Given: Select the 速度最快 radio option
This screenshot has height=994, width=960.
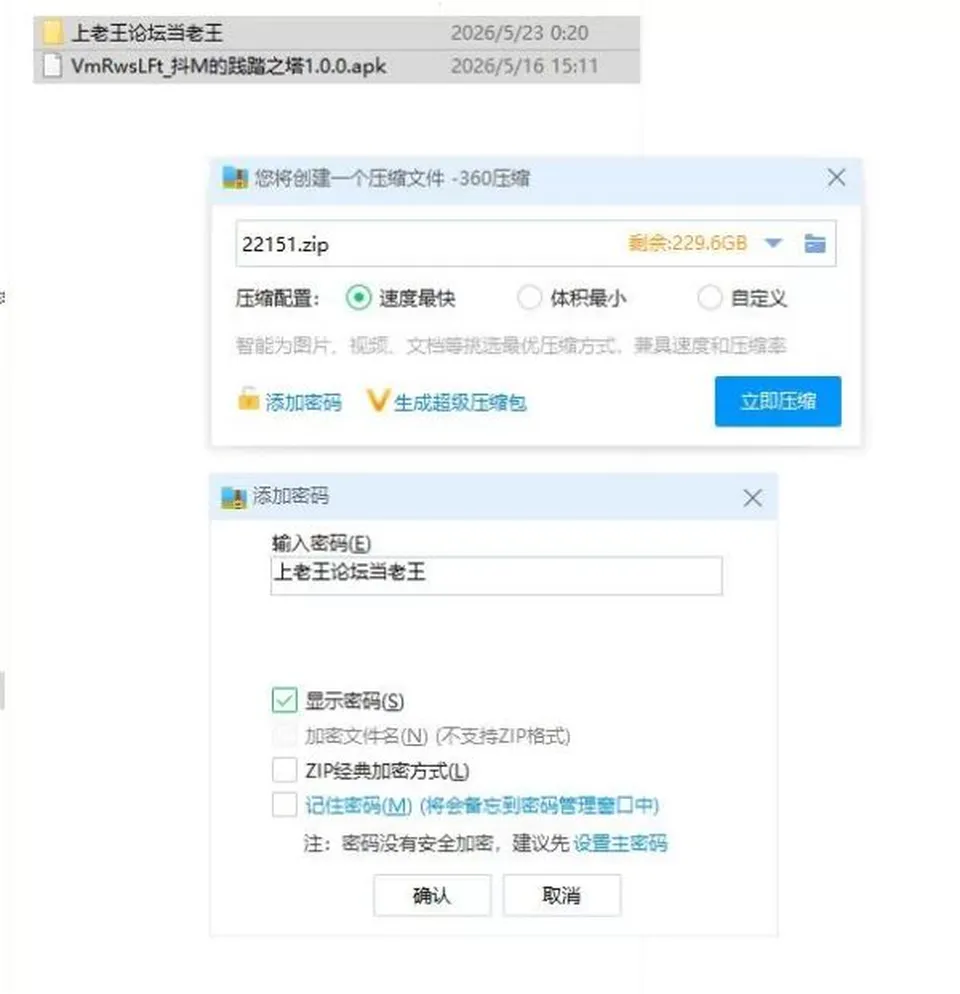Looking at the screenshot, I should 358,297.
